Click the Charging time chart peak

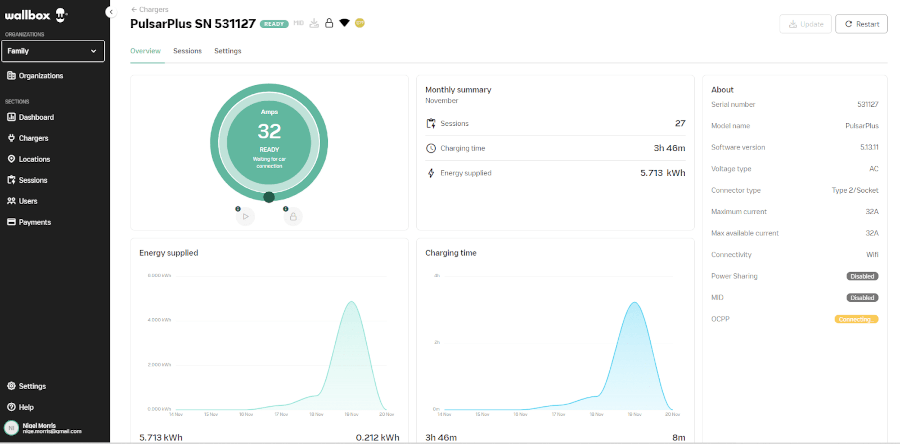(634, 303)
